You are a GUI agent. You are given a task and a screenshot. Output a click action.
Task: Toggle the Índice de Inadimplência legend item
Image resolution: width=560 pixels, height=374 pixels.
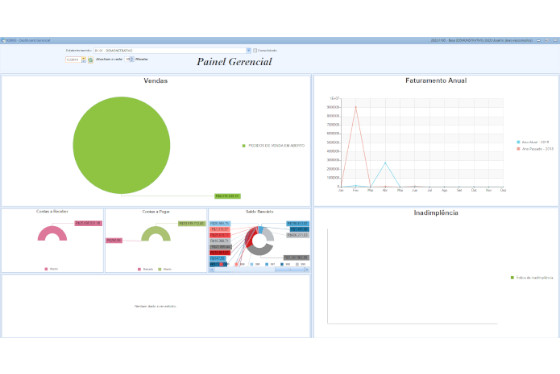(532, 278)
